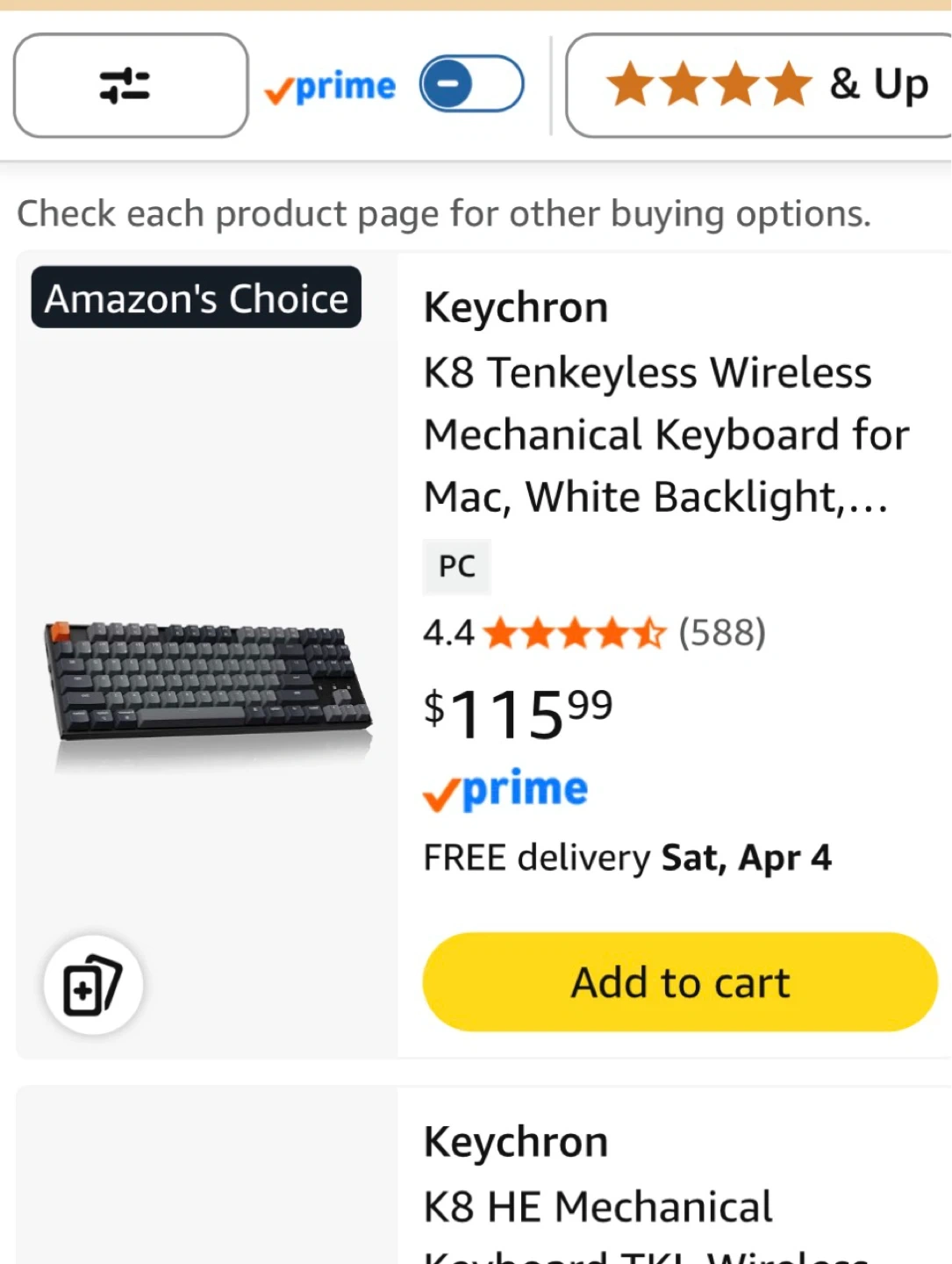952x1264 pixels.
Task: Tap the buying options notice text
Action: (x=444, y=213)
